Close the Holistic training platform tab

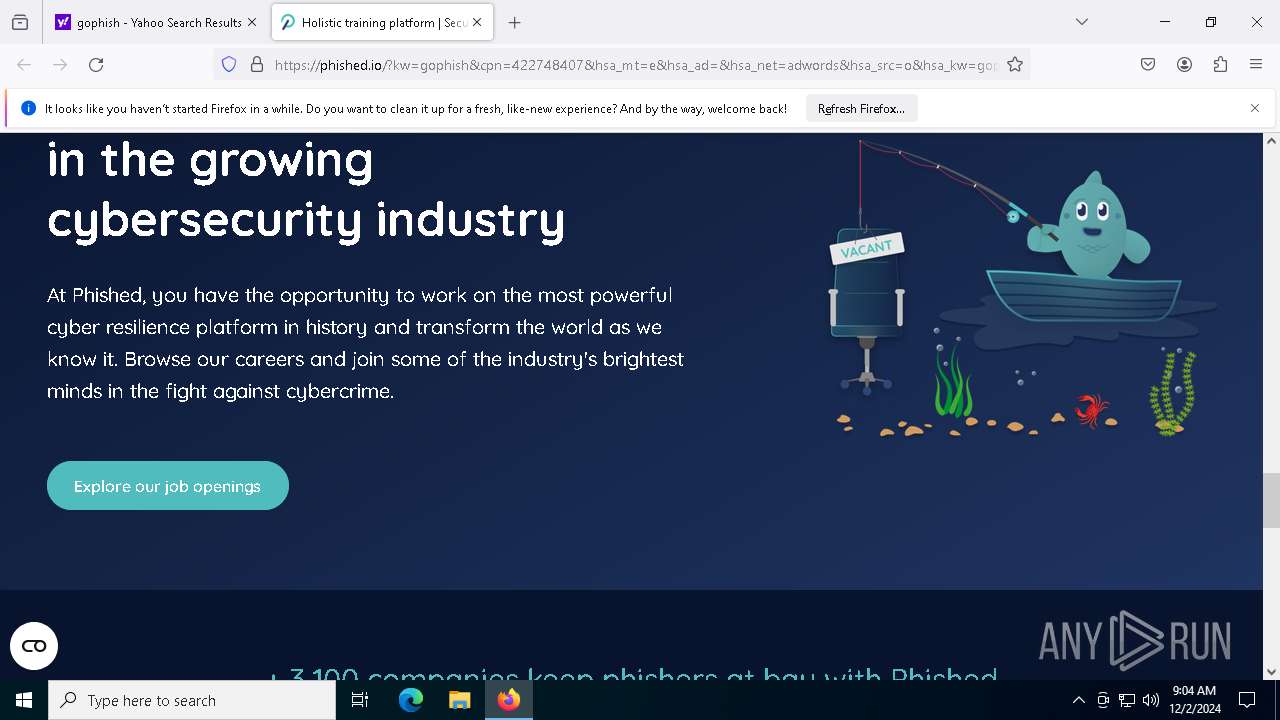(477, 22)
